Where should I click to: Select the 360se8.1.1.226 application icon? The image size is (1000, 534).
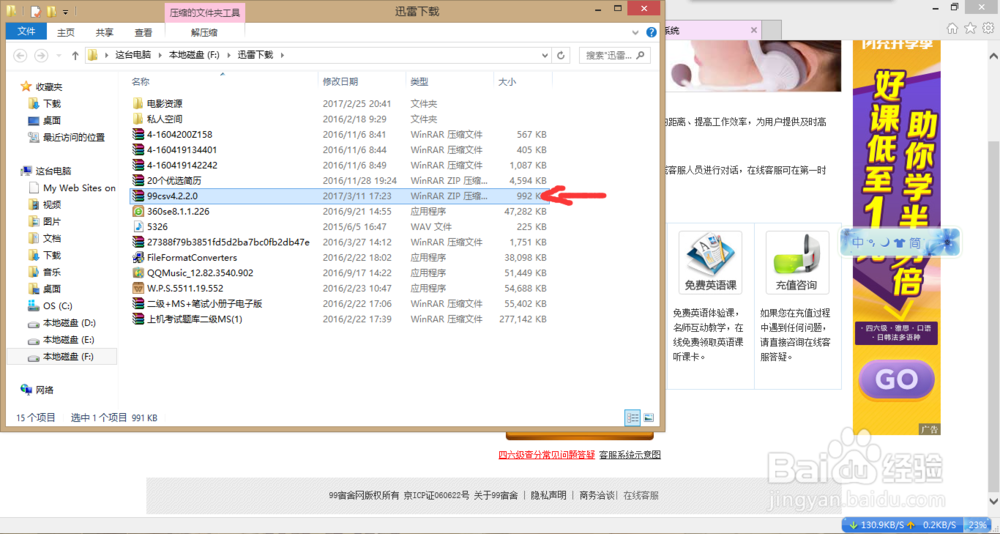point(138,211)
